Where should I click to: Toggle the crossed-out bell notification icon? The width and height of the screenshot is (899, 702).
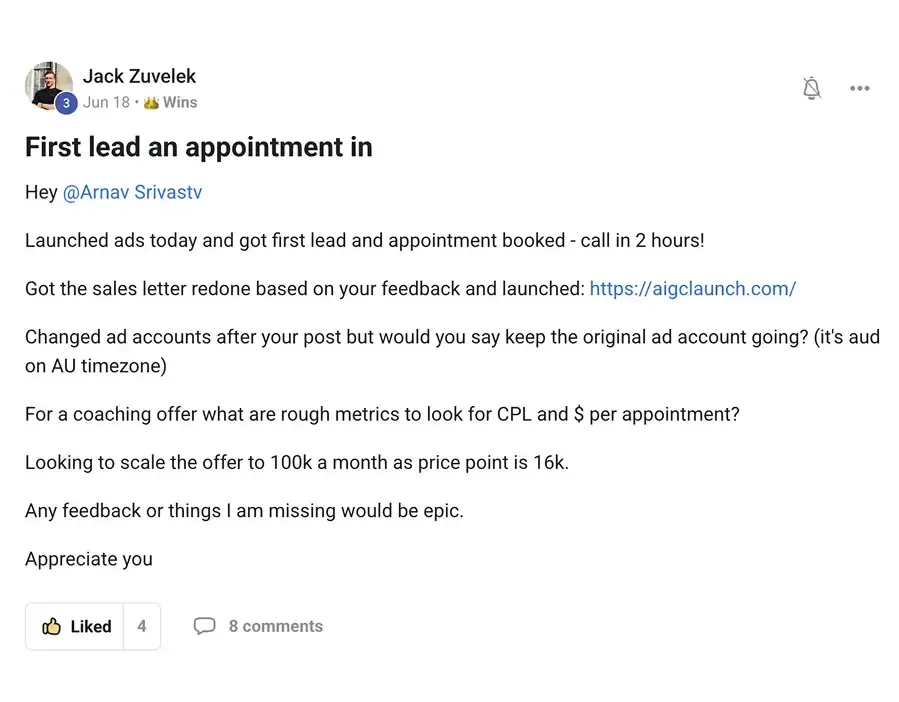[812, 89]
